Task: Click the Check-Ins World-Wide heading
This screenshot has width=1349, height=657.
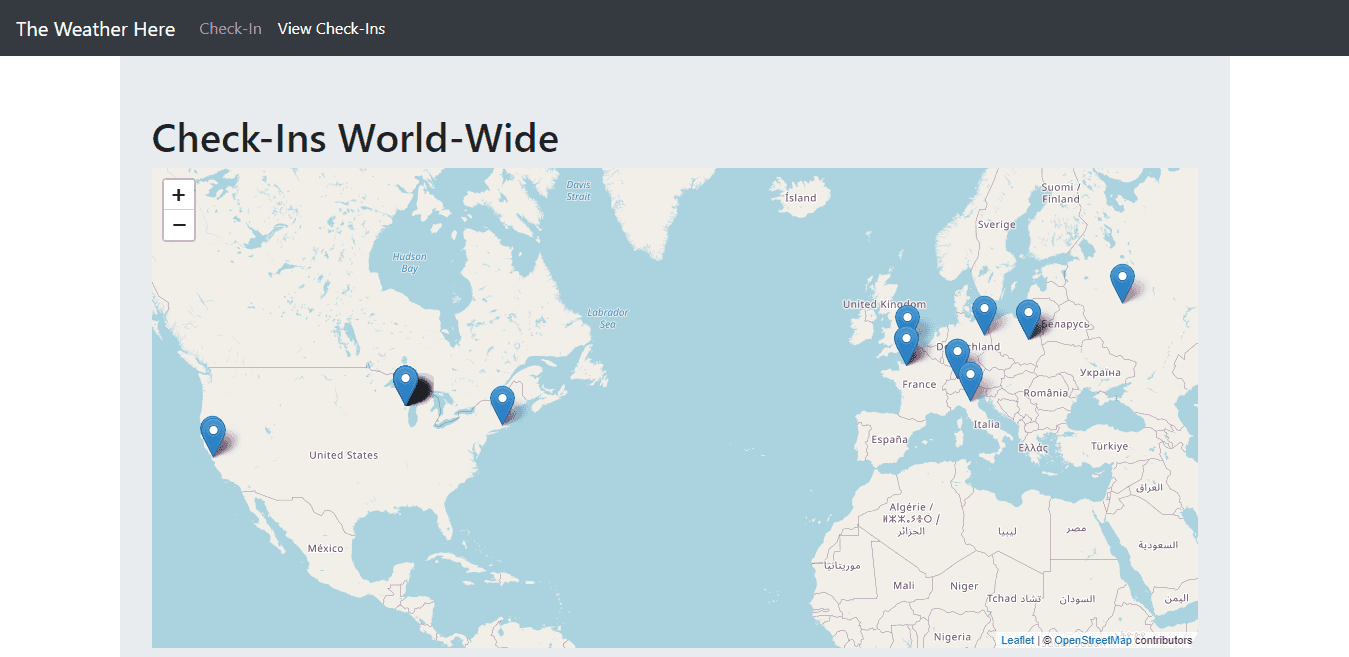Action: click(x=355, y=138)
